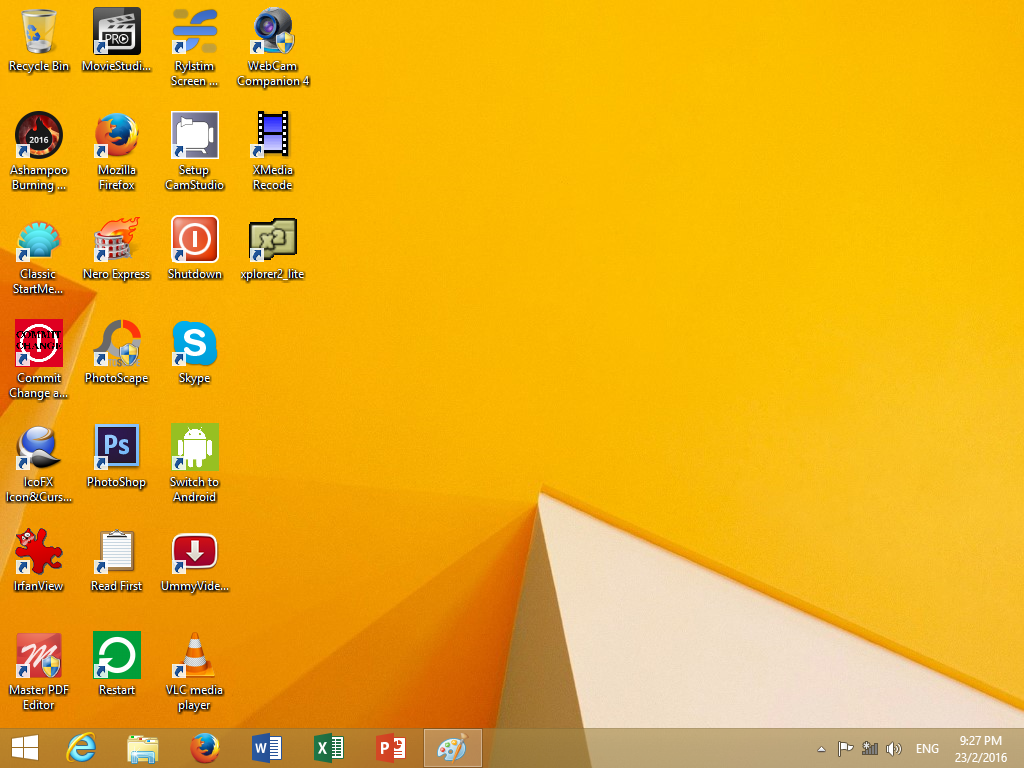
Task: Open the Windows Start button
Action: point(25,748)
